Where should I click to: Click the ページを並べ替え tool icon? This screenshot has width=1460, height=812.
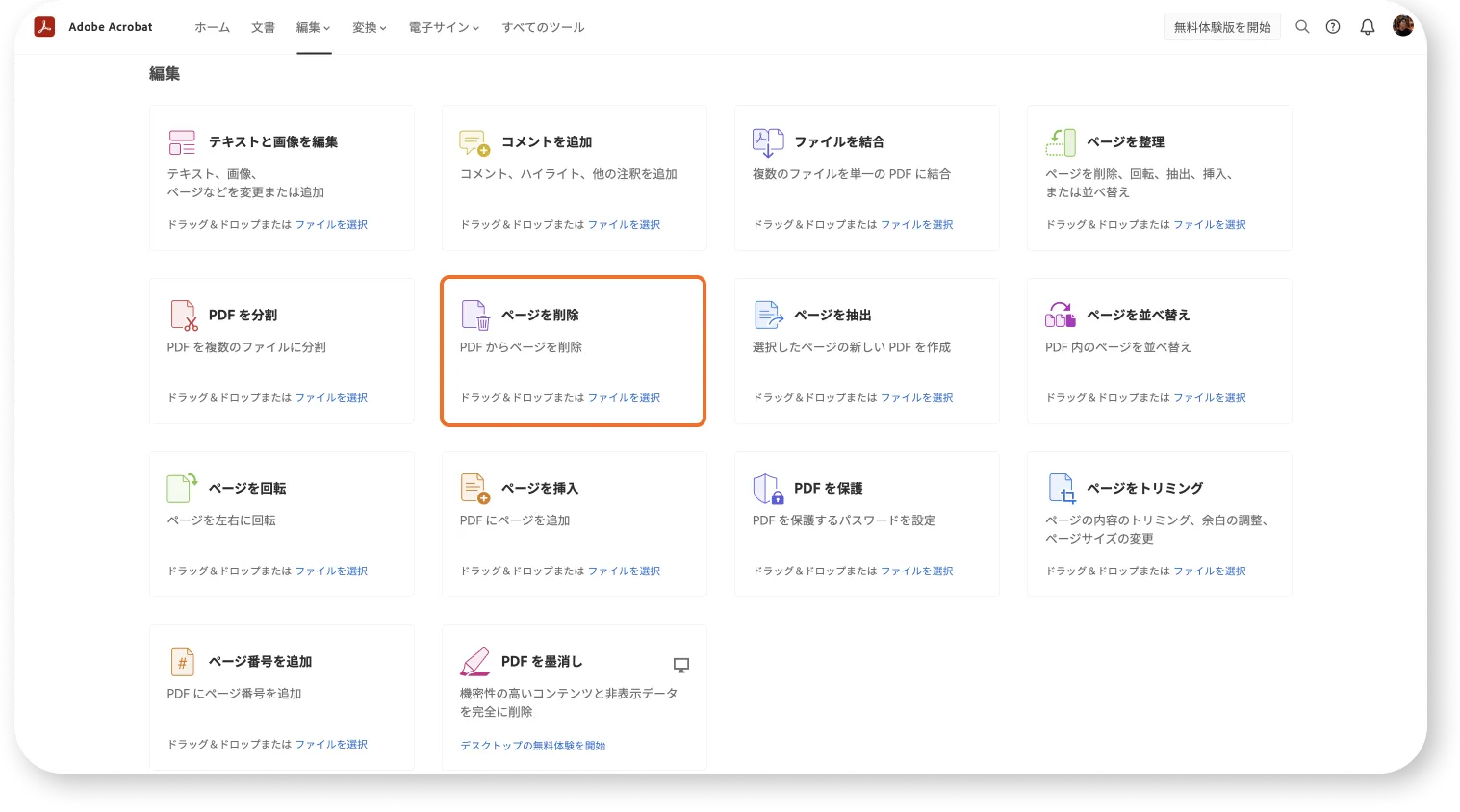point(1061,315)
